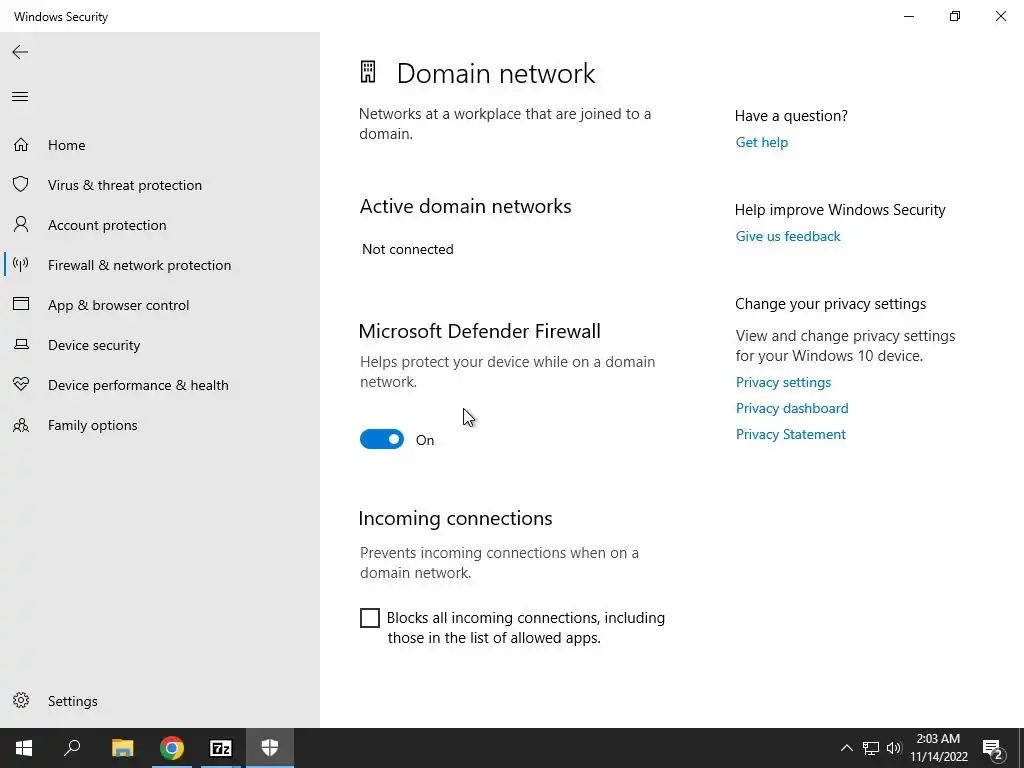Click the On label beside the toggle
The width and height of the screenshot is (1024, 768).
click(424, 440)
